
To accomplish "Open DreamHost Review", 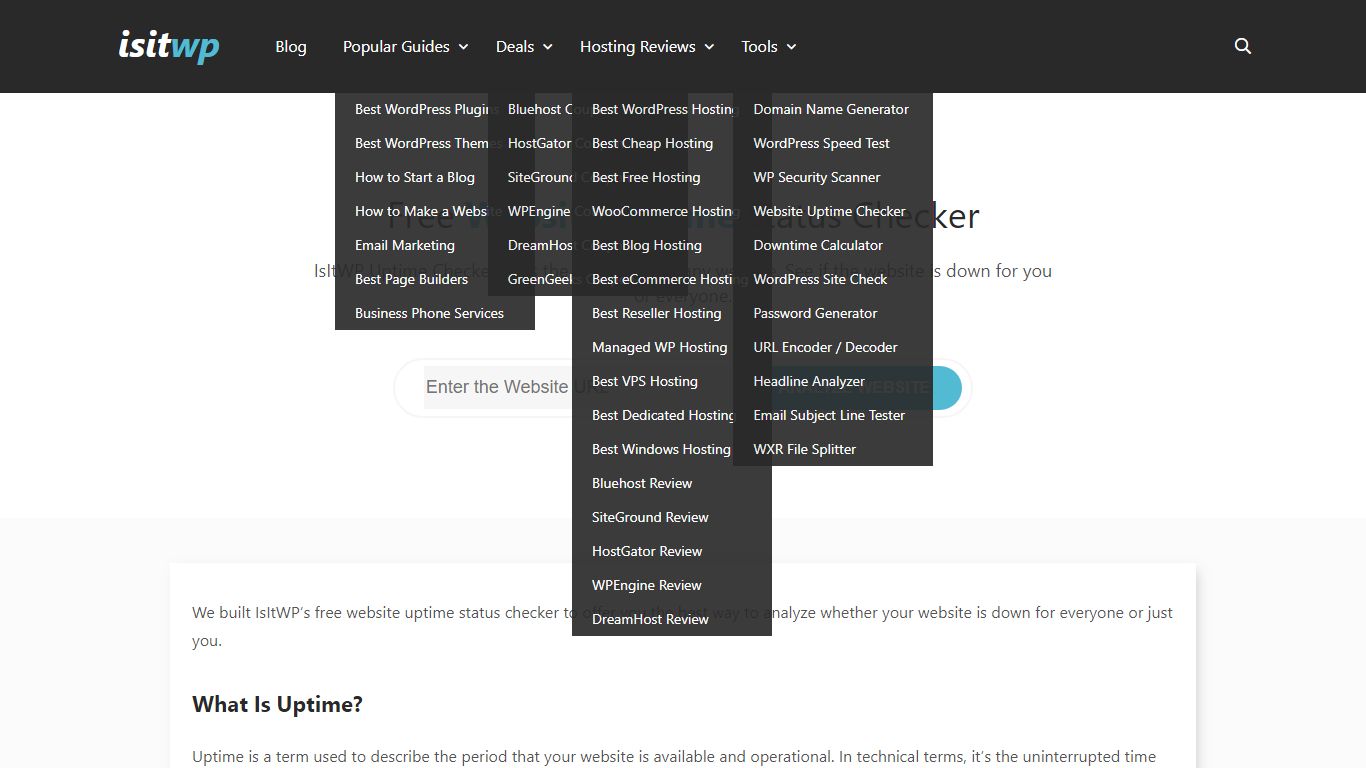I will [650, 619].
